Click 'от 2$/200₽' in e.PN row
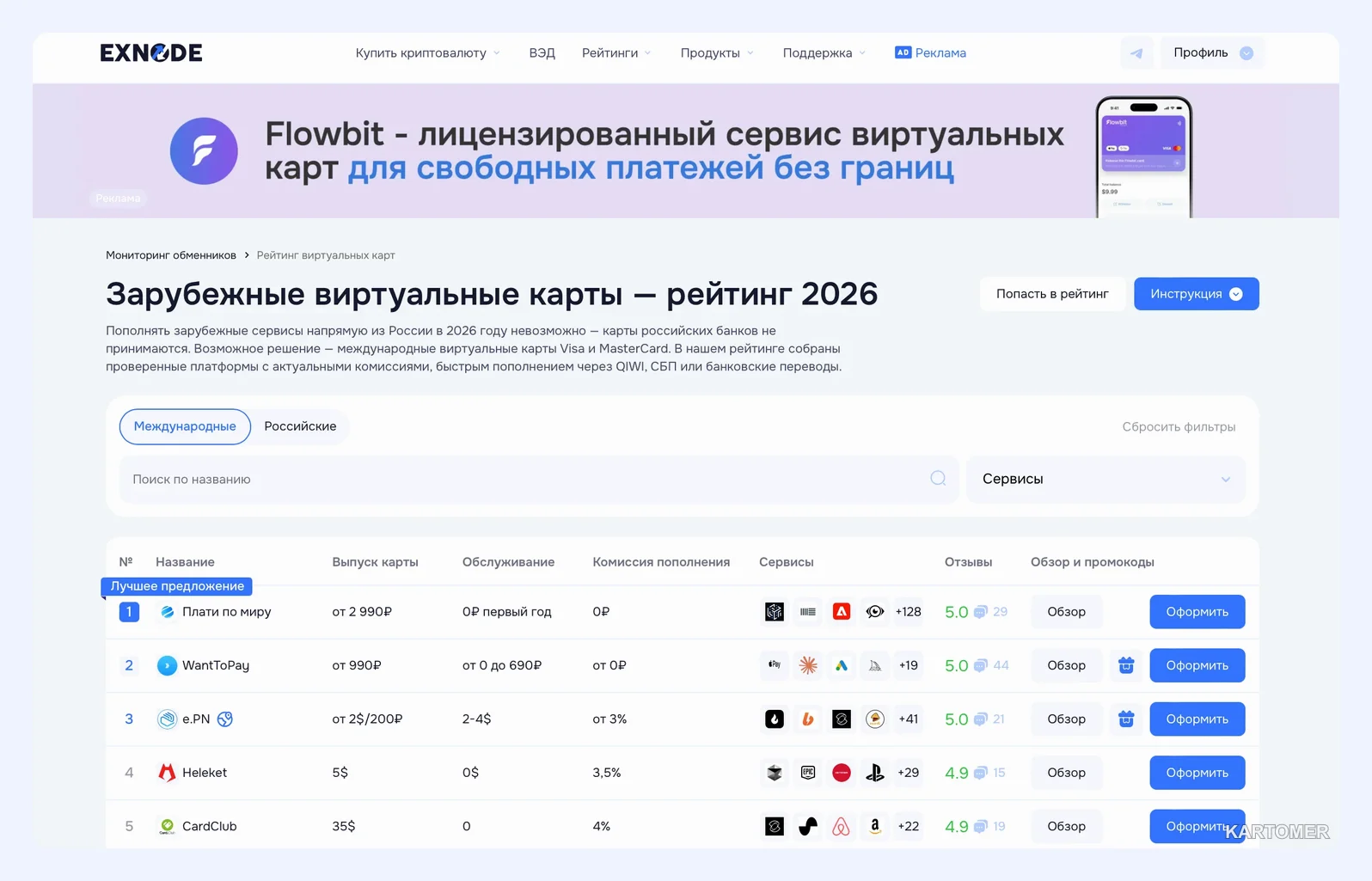 367,719
